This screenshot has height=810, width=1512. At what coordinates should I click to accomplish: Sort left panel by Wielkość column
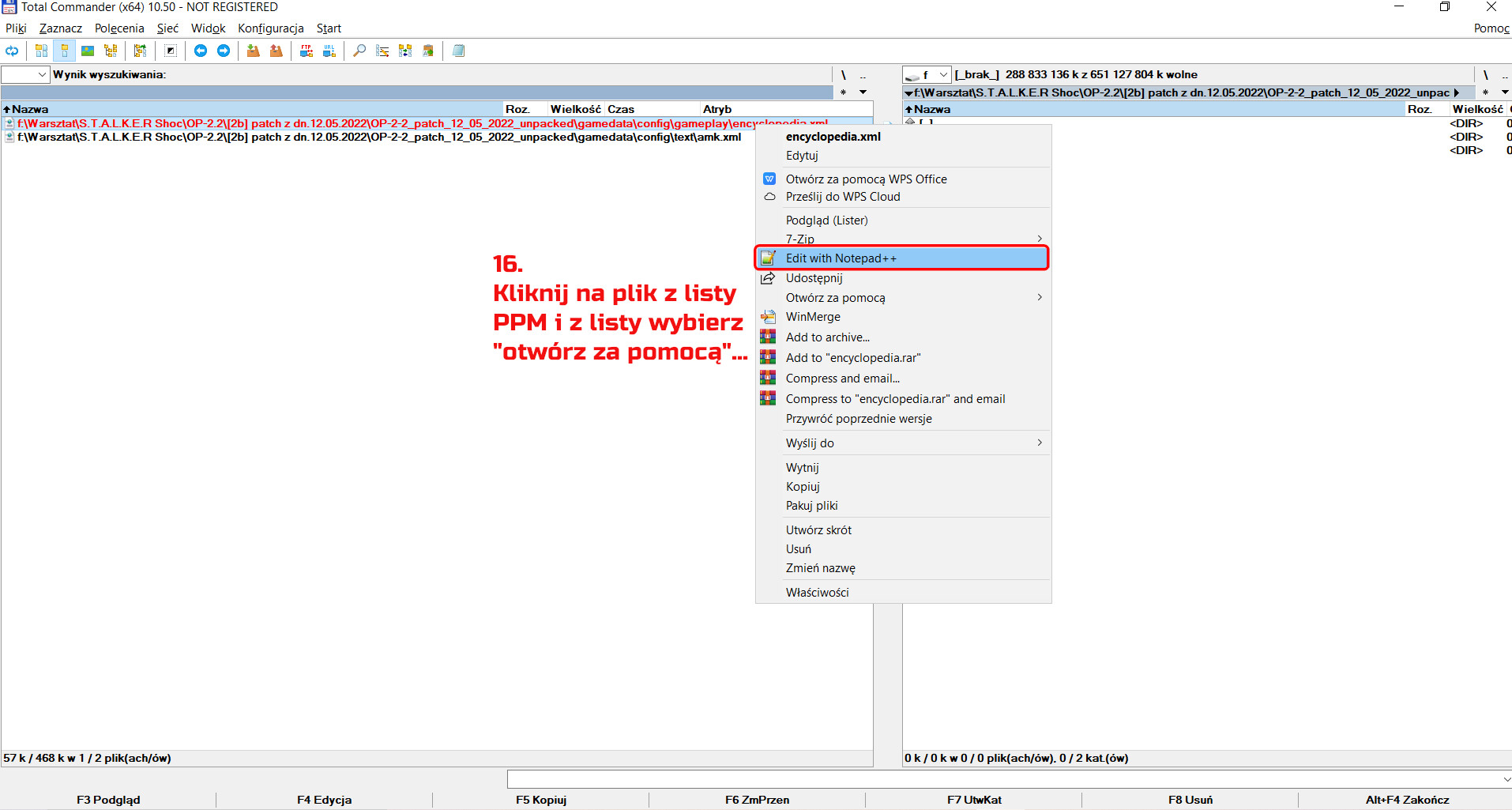coord(576,109)
